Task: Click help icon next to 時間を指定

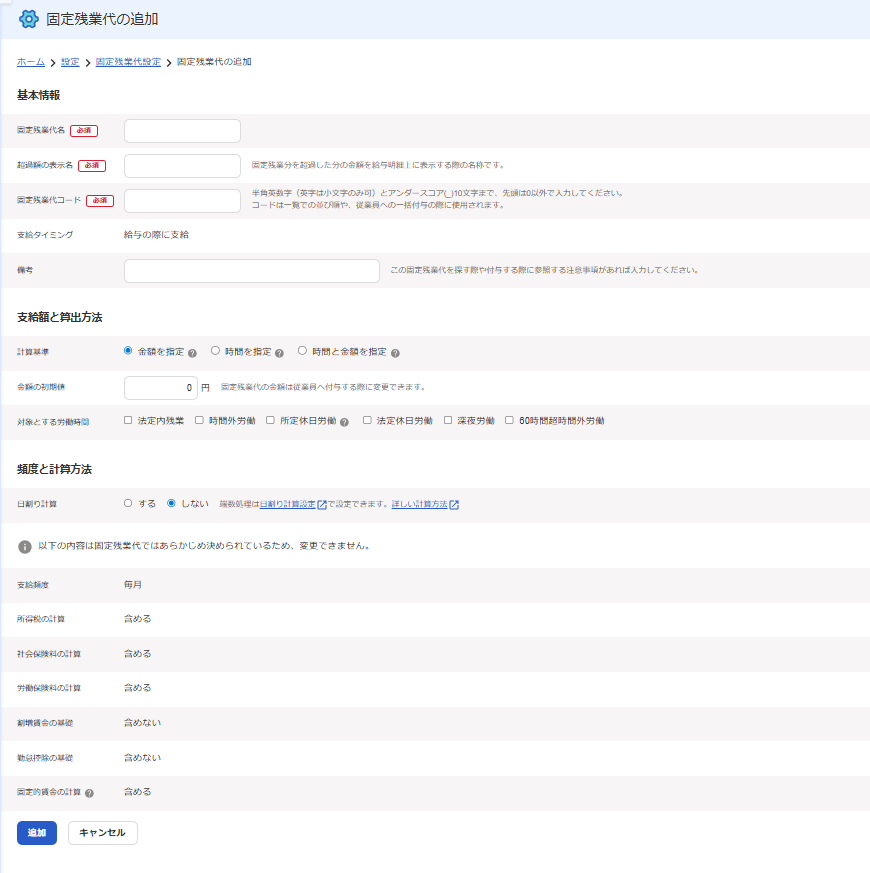Action: pyautogui.click(x=279, y=353)
